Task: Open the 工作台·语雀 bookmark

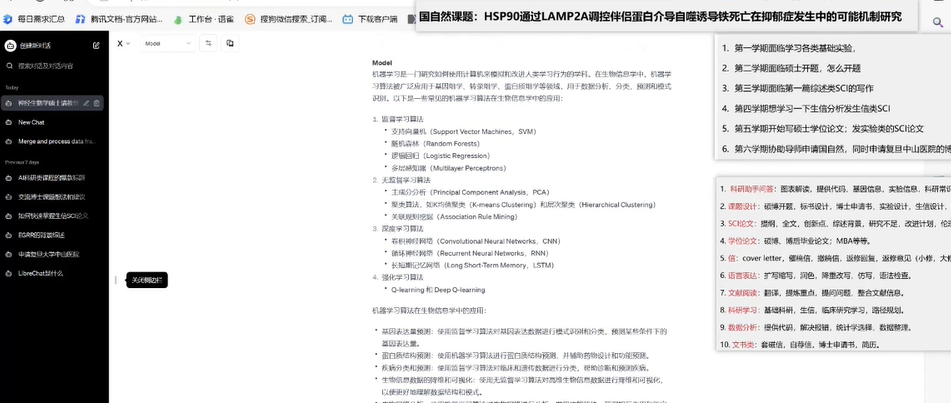Action: (x=204, y=19)
